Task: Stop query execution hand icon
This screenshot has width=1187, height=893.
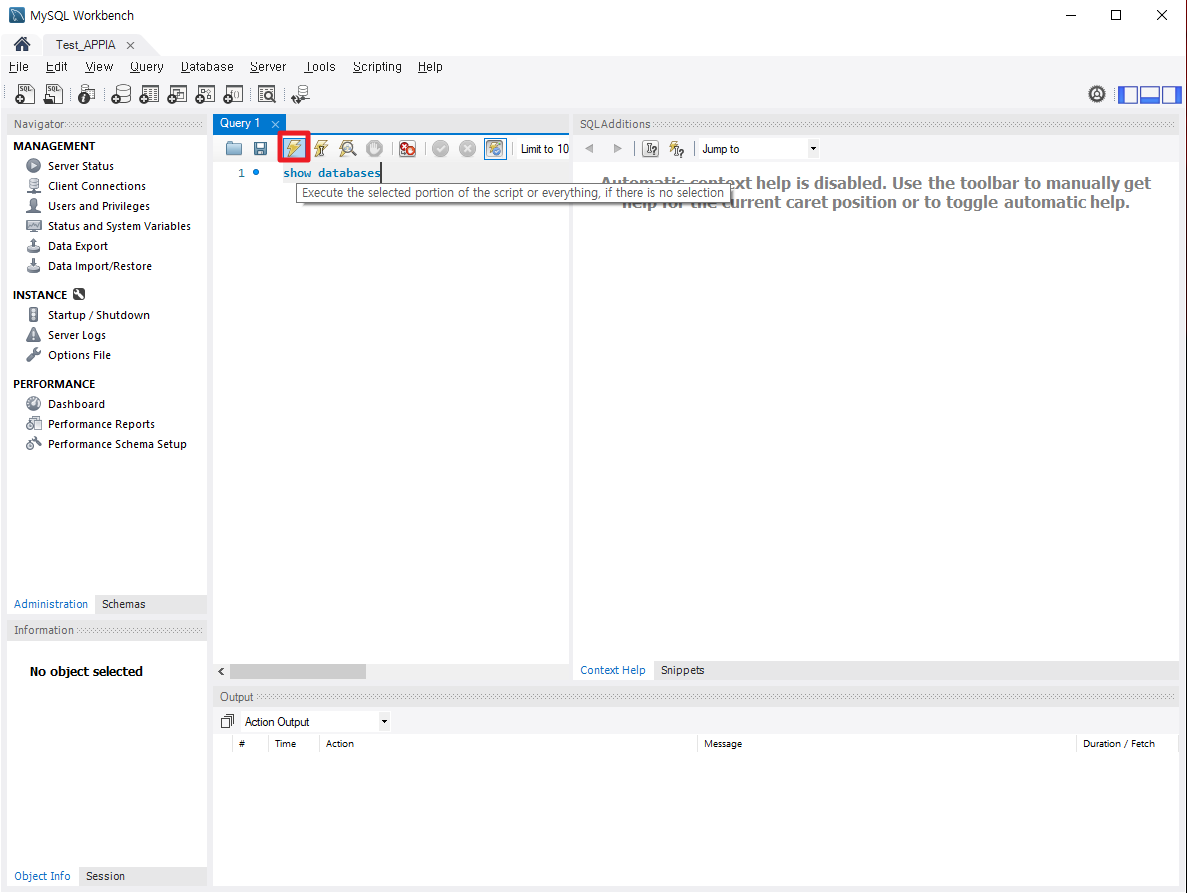Action: (374, 148)
